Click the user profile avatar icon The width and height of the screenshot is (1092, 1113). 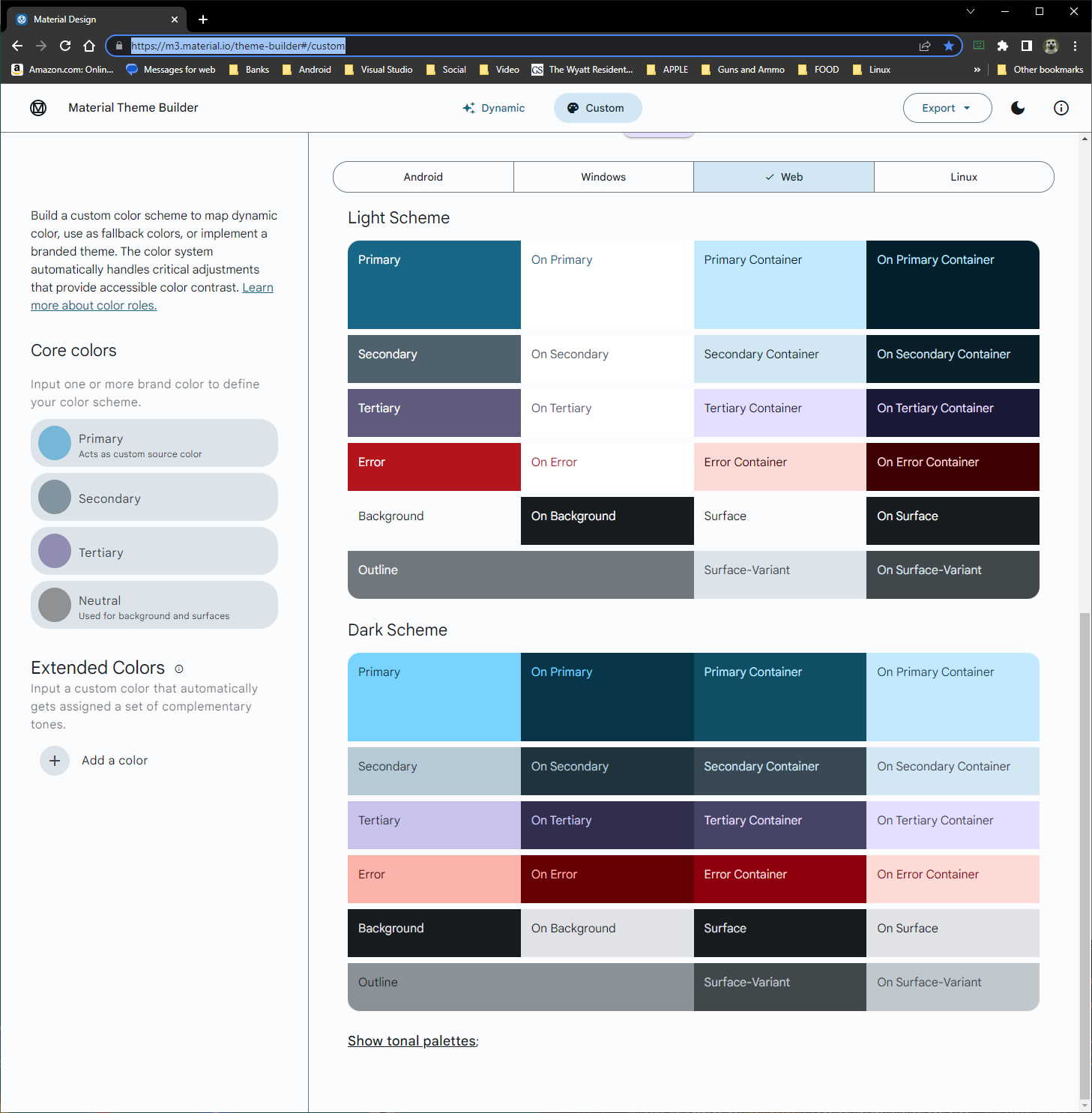(x=1051, y=46)
